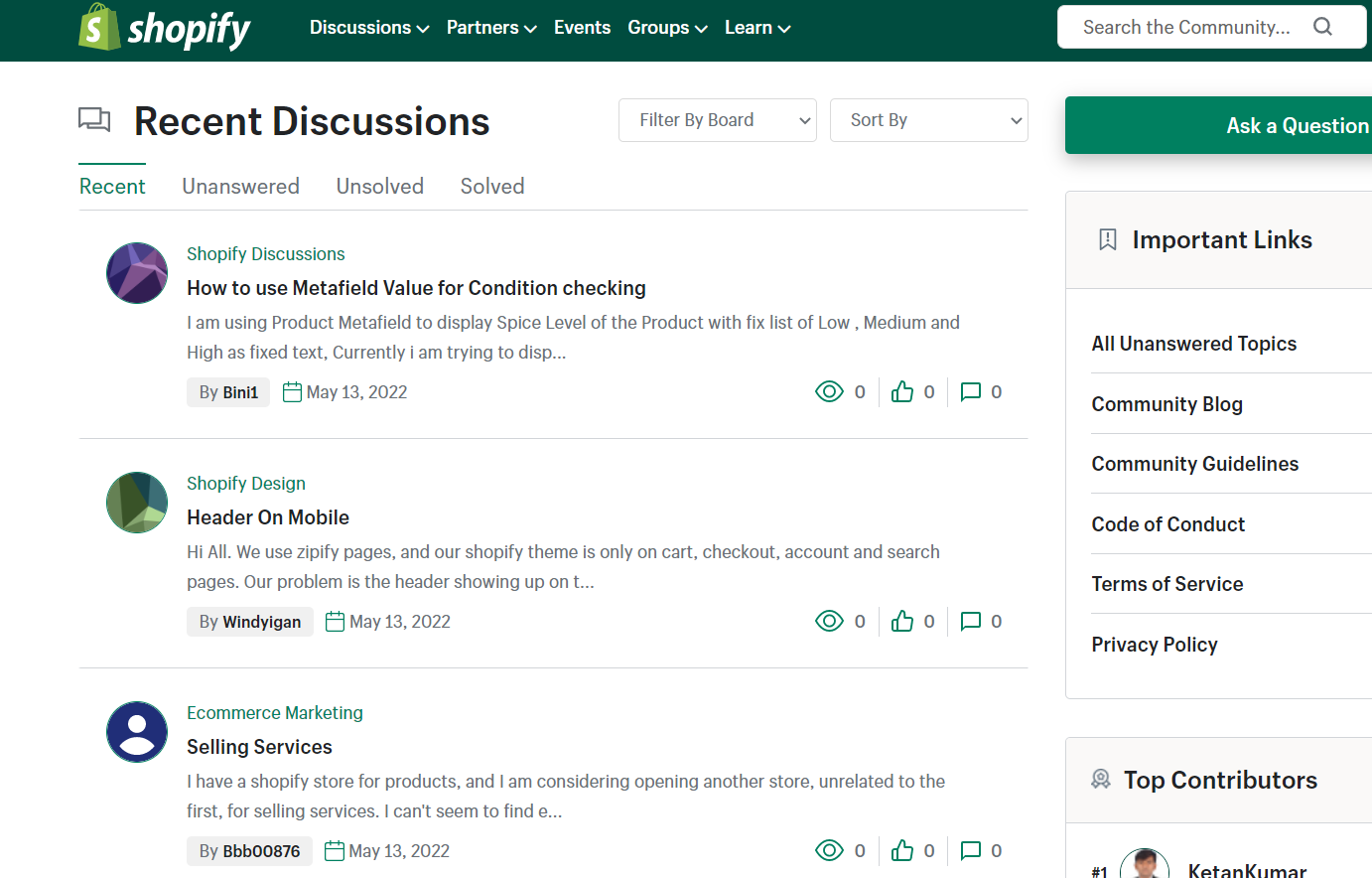Click the badge icon beside Top Contributors
Image resolution: width=1372 pixels, height=878 pixels.
point(1101,779)
